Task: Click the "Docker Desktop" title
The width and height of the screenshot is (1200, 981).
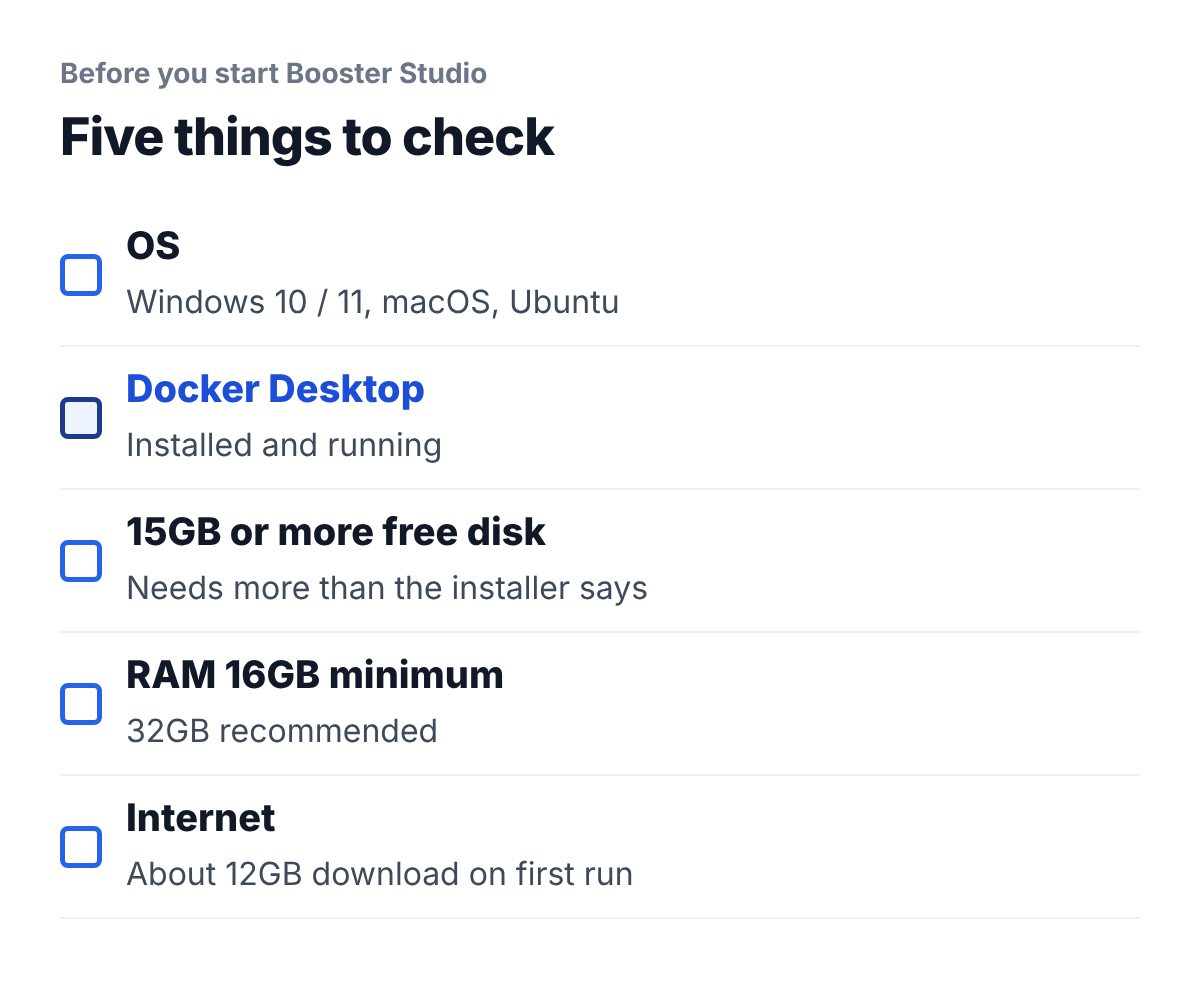Action: 276,389
